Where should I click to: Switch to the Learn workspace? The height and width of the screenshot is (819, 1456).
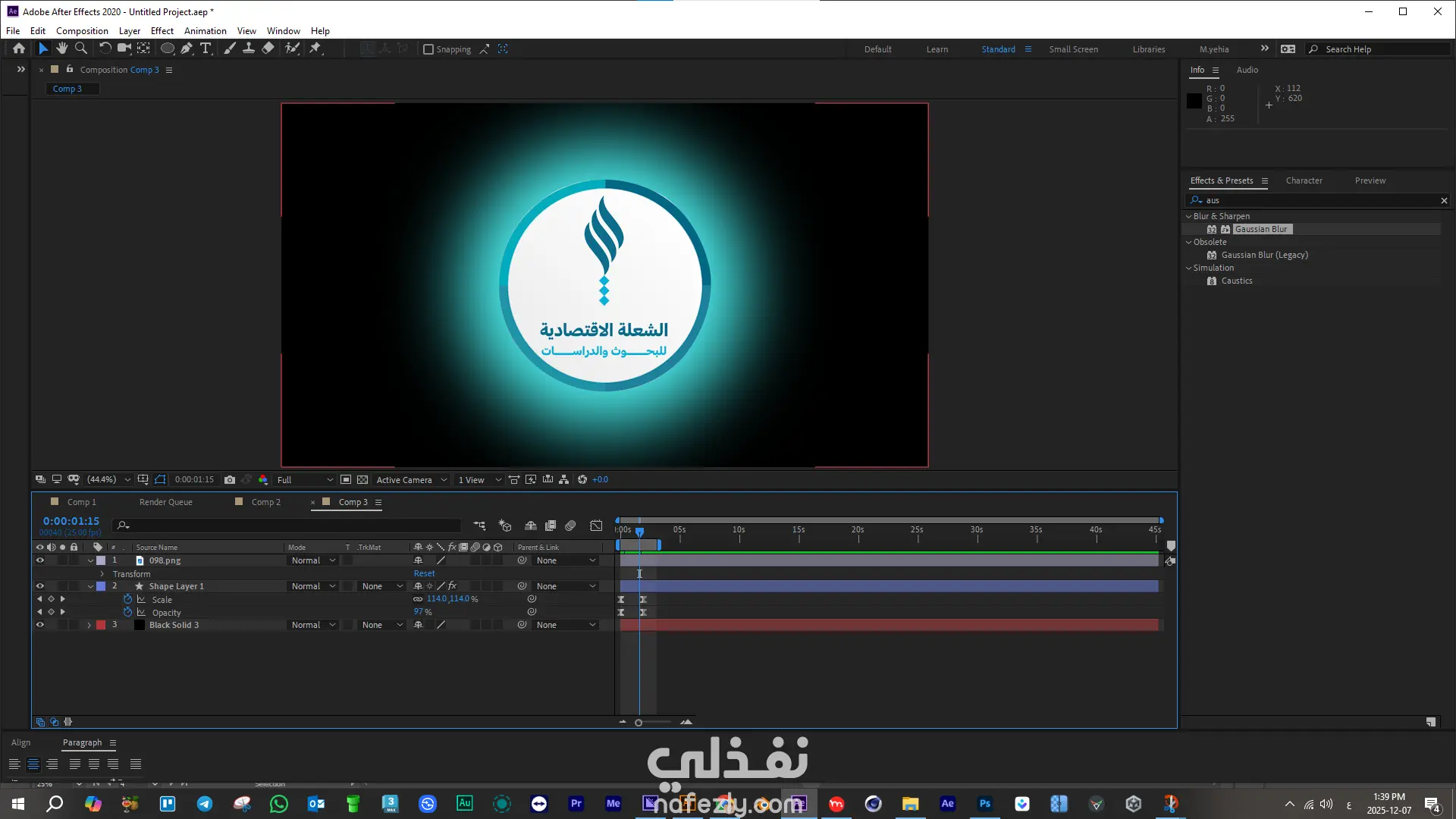(937, 49)
